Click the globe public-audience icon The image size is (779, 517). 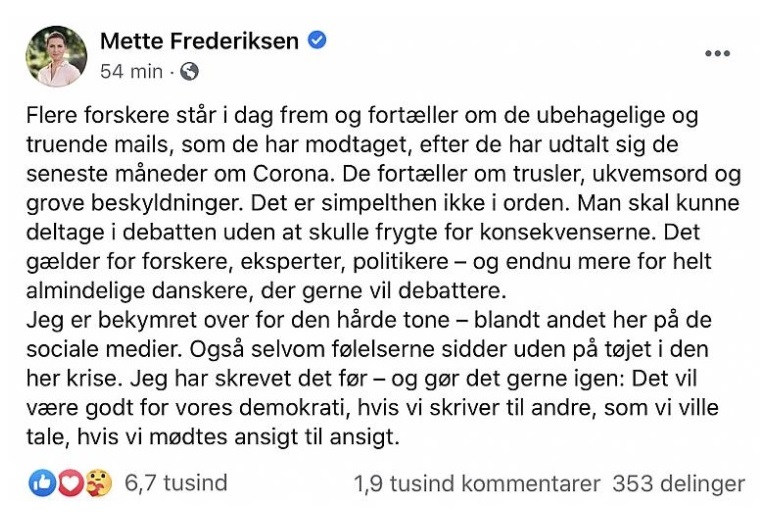point(189,71)
